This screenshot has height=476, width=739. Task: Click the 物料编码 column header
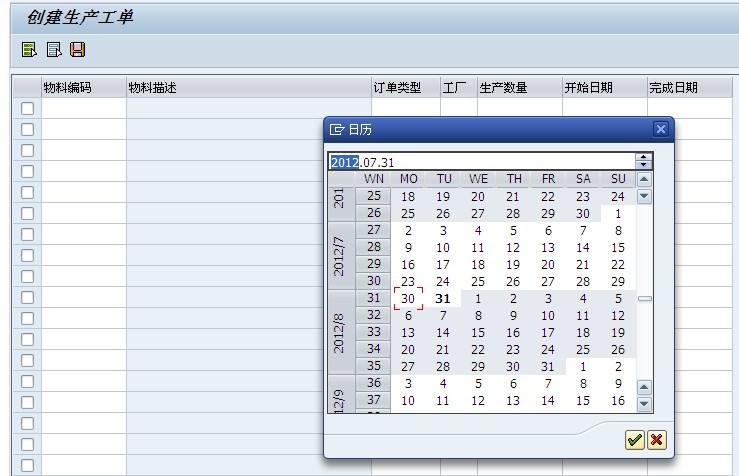[x=84, y=88]
